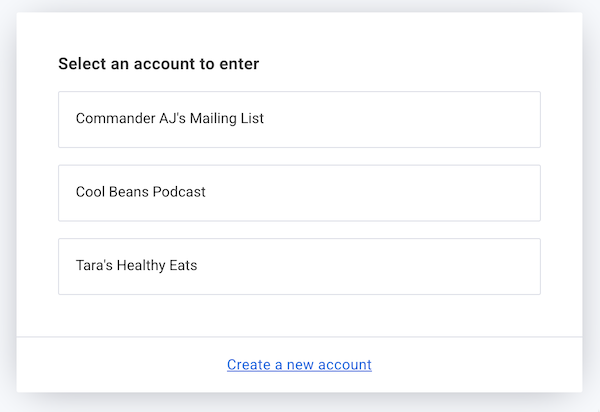
Task: Log into Commander AJ's account
Action: [299, 119]
